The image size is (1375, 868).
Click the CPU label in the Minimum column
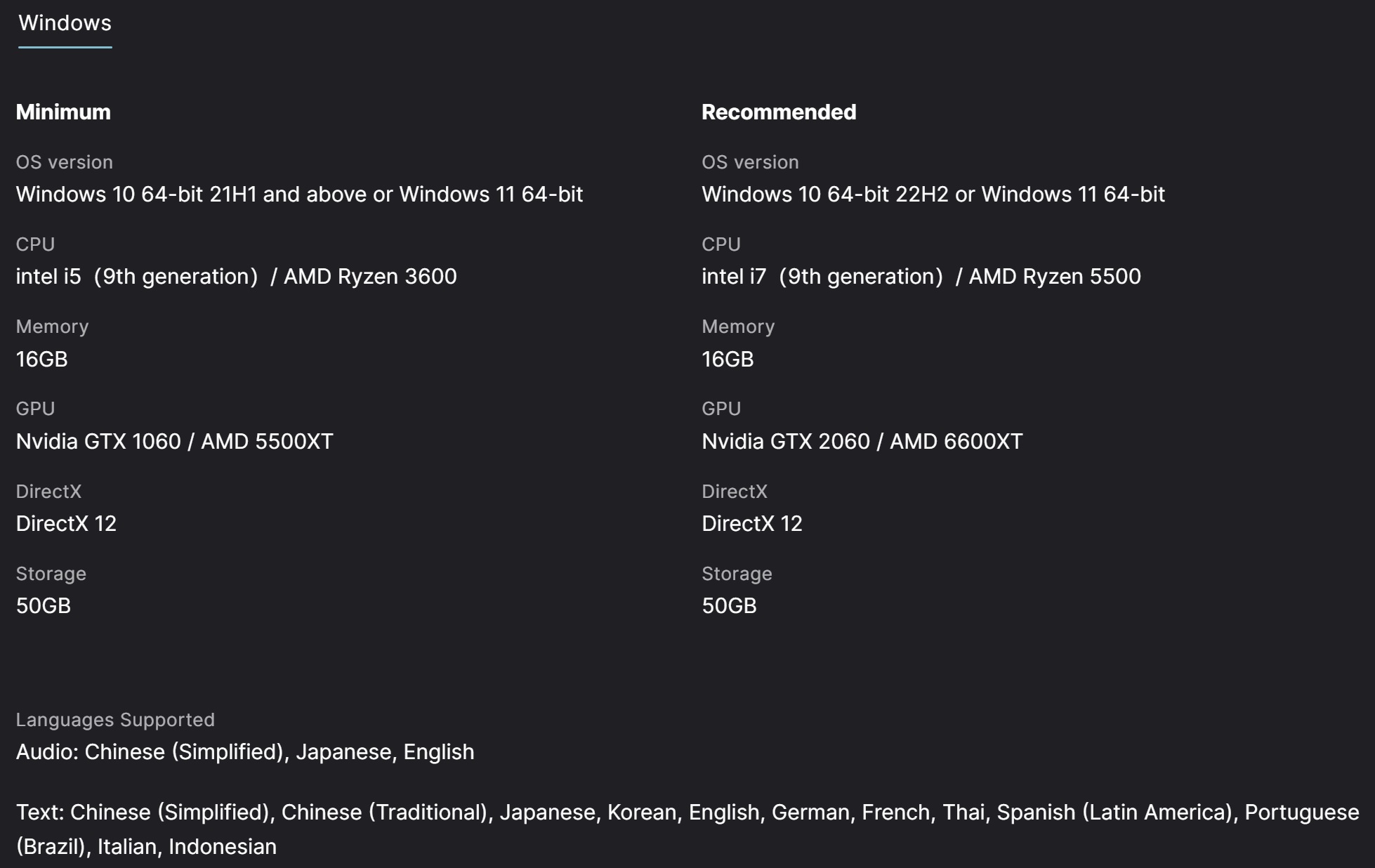(35, 244)
